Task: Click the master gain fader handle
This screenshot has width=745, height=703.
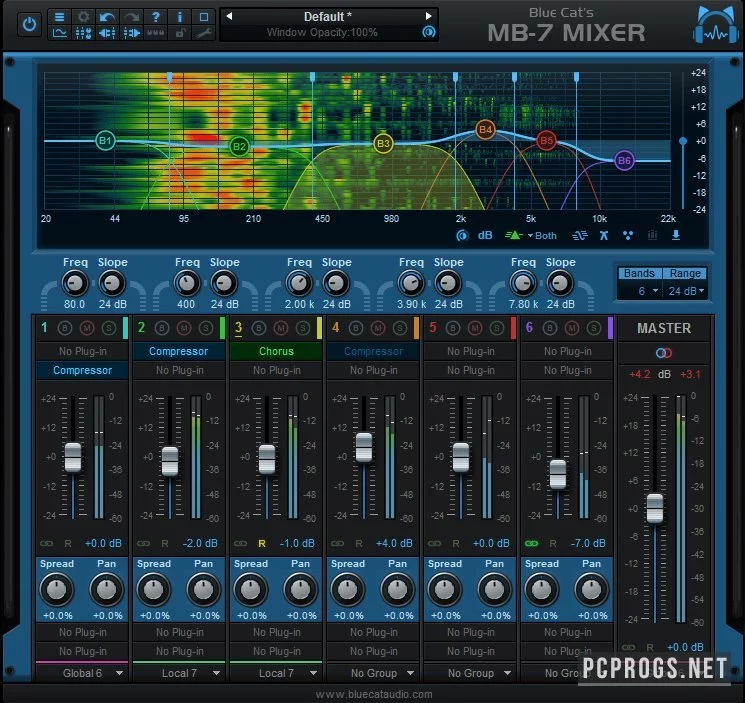Action: coord(655,508)
